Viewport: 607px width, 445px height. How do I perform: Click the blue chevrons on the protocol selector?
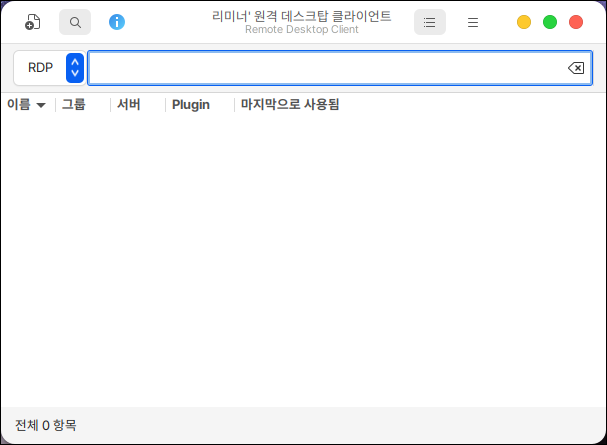coord(74,68)
